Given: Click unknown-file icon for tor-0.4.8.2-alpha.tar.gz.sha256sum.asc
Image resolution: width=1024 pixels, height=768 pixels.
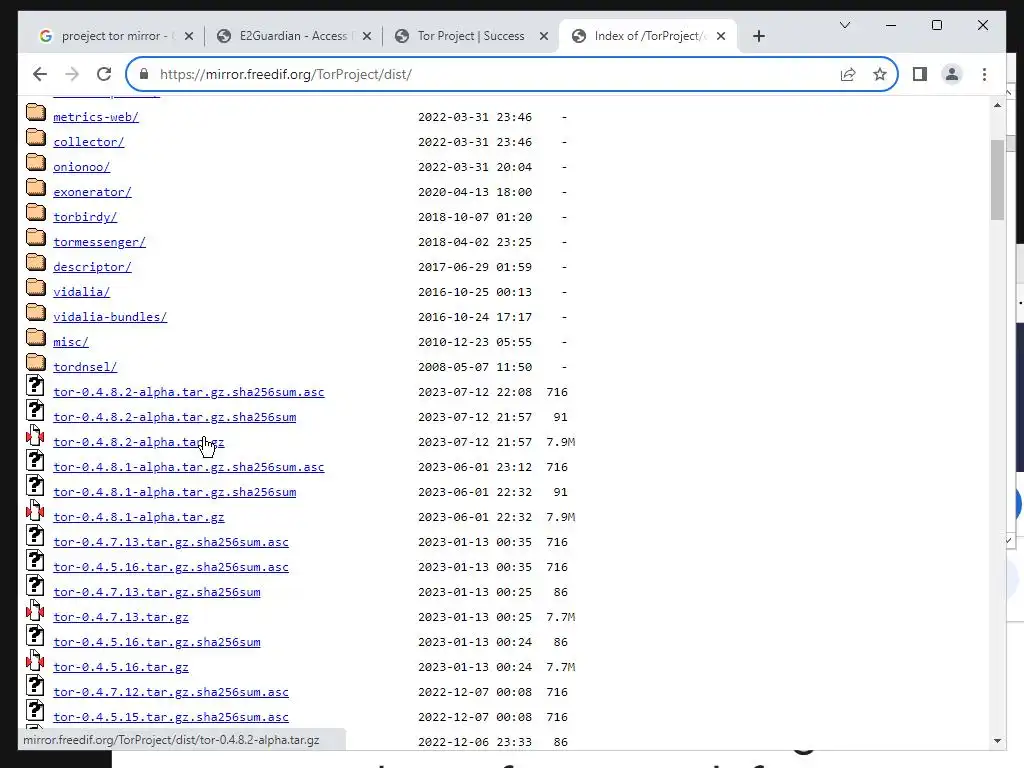Looking at the screenshot, I should click(x=35, y=385).
